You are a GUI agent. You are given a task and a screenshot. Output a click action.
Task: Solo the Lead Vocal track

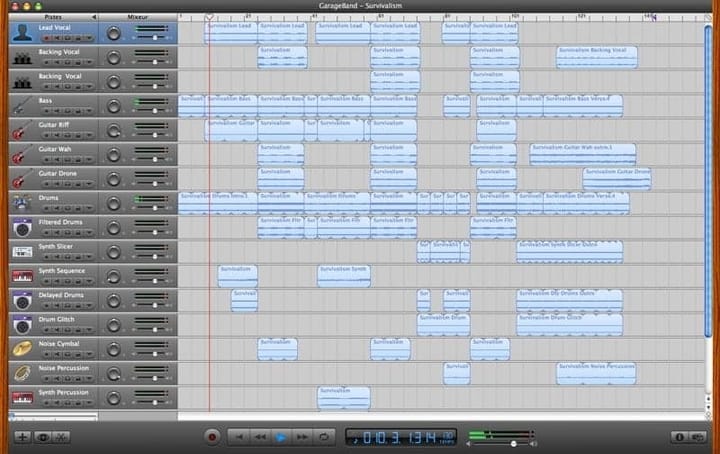tap(68, 39)
